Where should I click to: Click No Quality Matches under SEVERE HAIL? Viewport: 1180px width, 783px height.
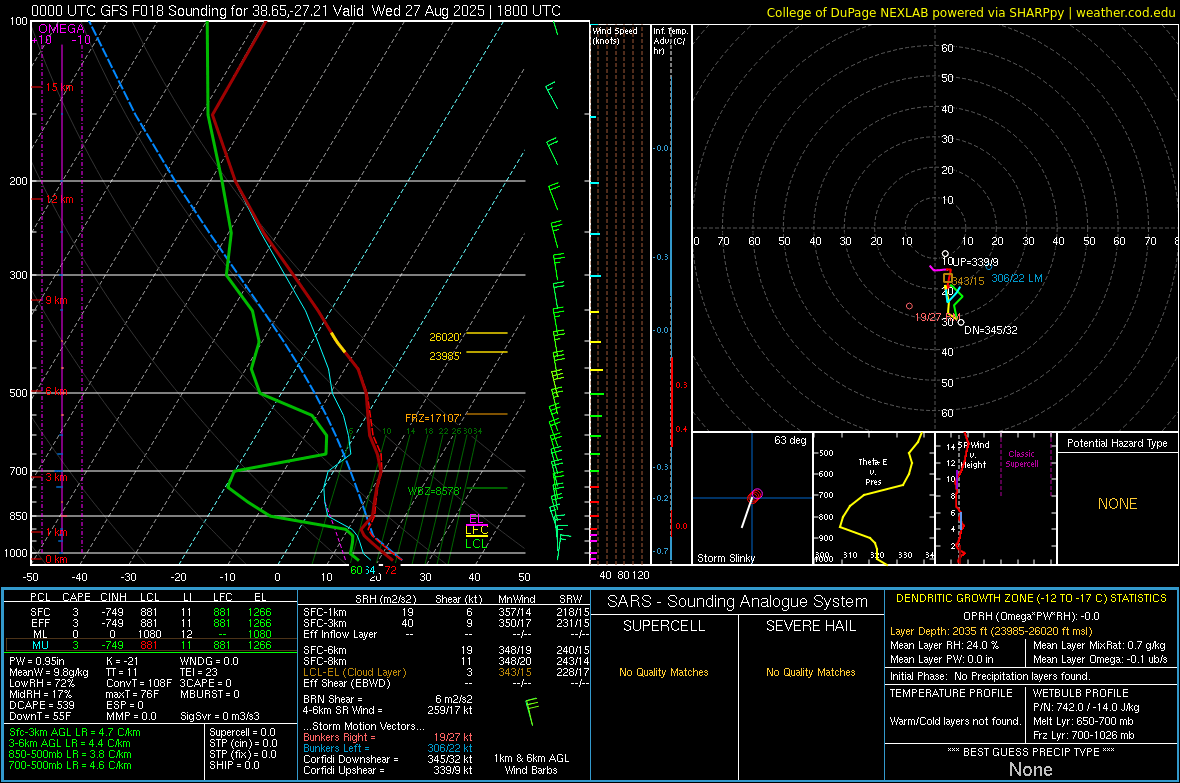click(810, 672)
